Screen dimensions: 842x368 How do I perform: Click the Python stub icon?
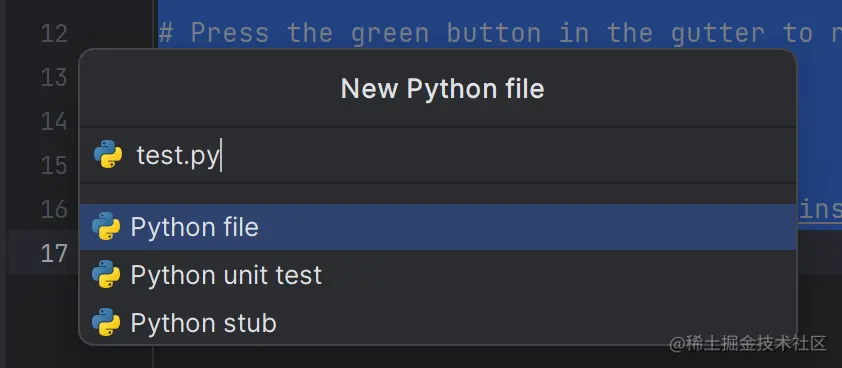(x=106, y=322)
